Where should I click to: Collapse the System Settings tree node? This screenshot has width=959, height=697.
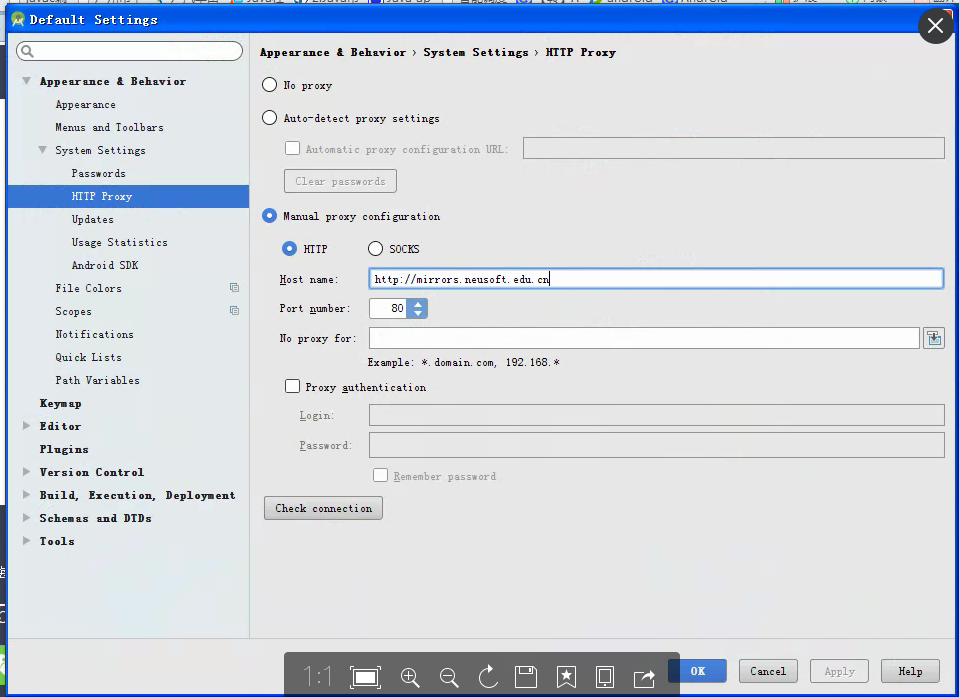42,150
